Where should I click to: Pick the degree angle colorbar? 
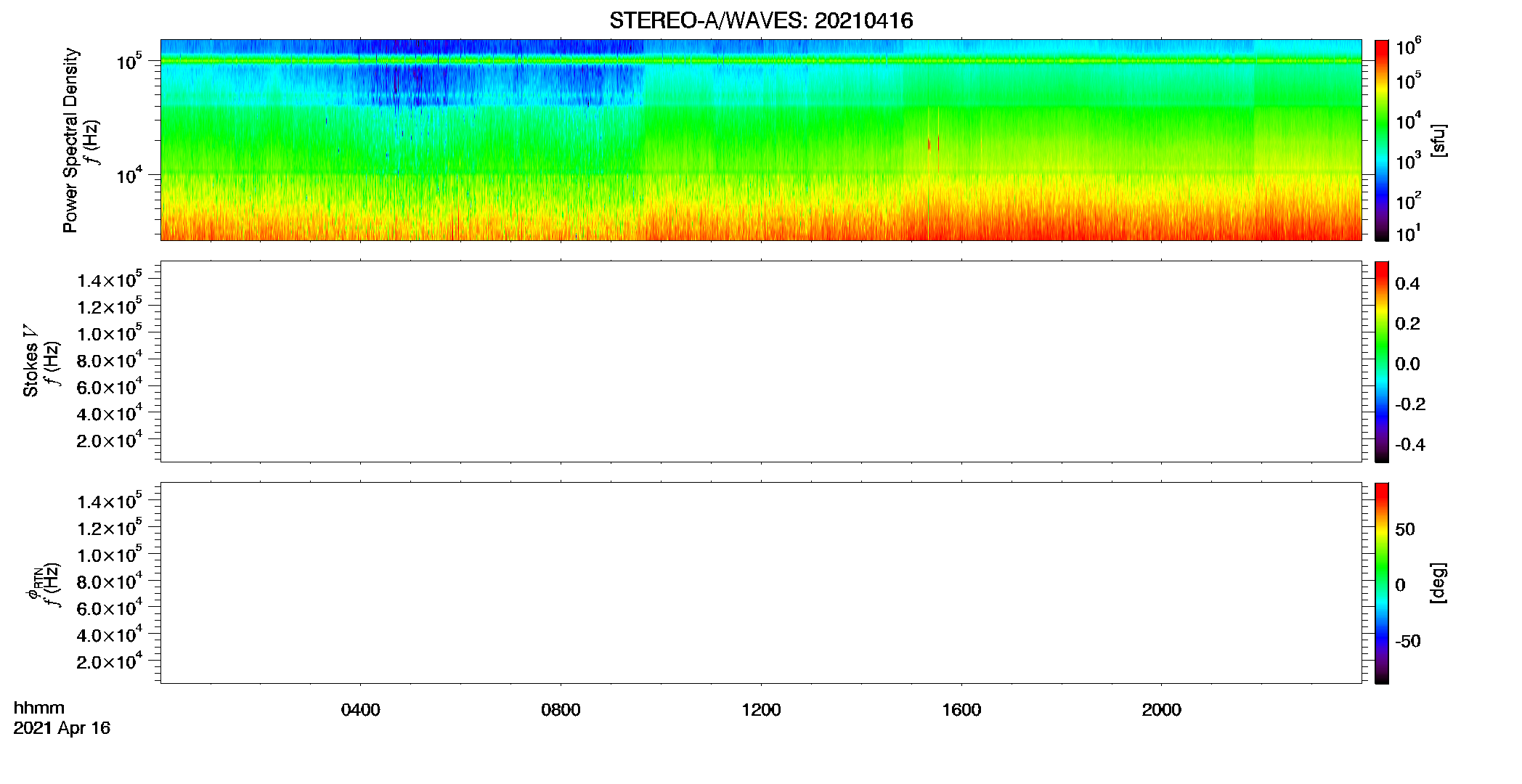(1382, 583)
